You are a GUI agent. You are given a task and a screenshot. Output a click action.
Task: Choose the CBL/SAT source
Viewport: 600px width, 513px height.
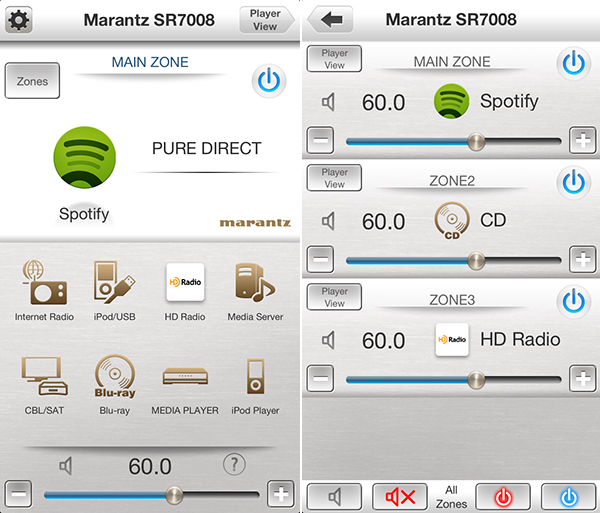44,385
